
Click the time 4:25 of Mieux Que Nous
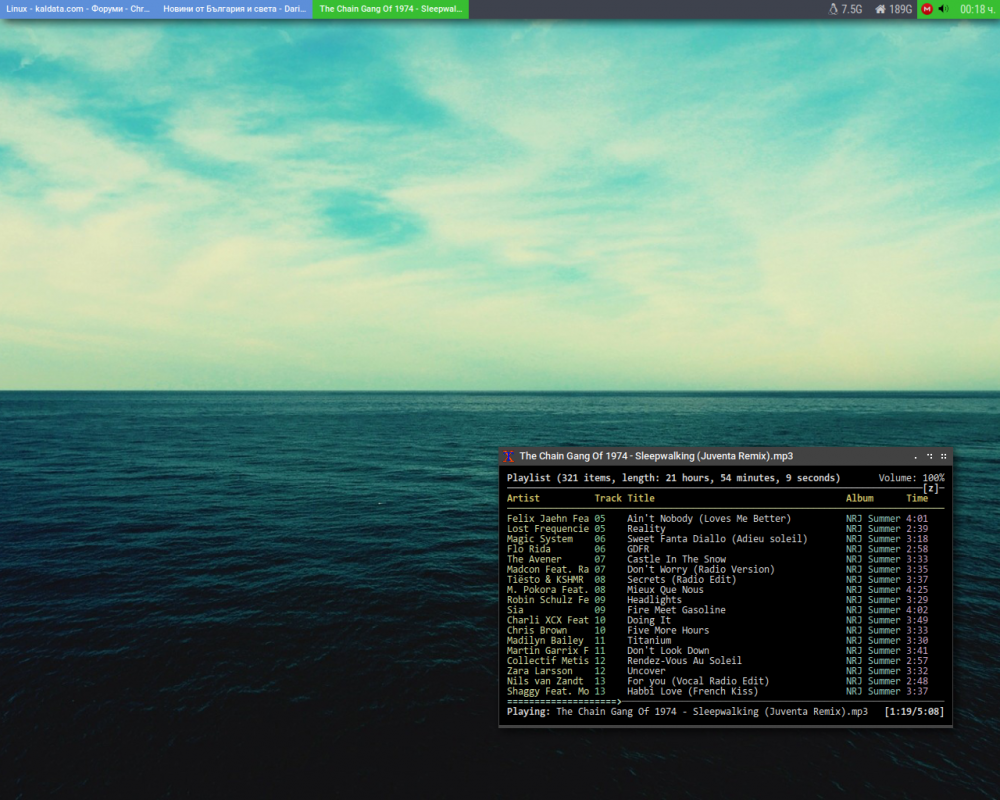coord(917,590)
